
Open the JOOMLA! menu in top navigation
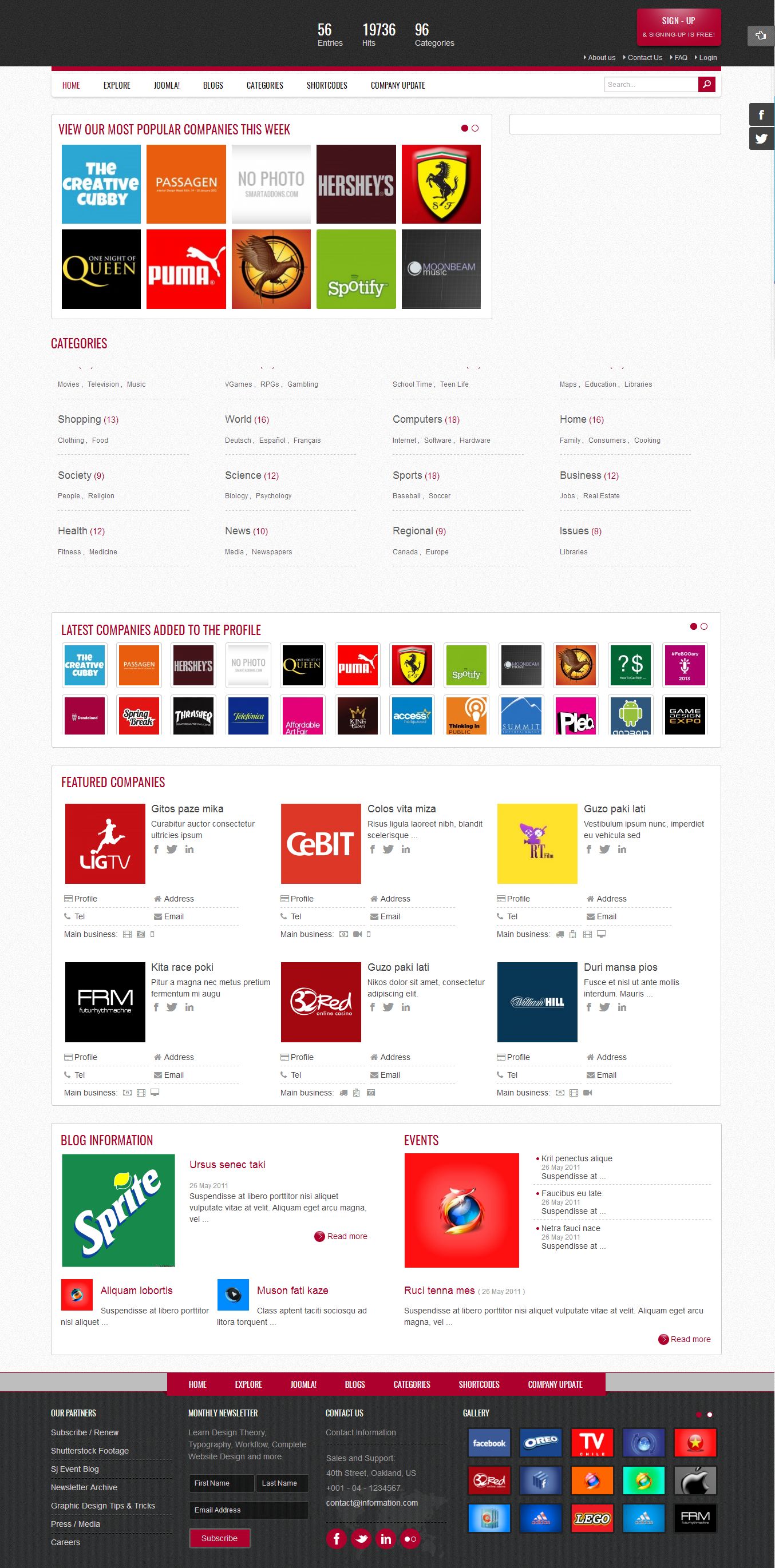(167, 85)
